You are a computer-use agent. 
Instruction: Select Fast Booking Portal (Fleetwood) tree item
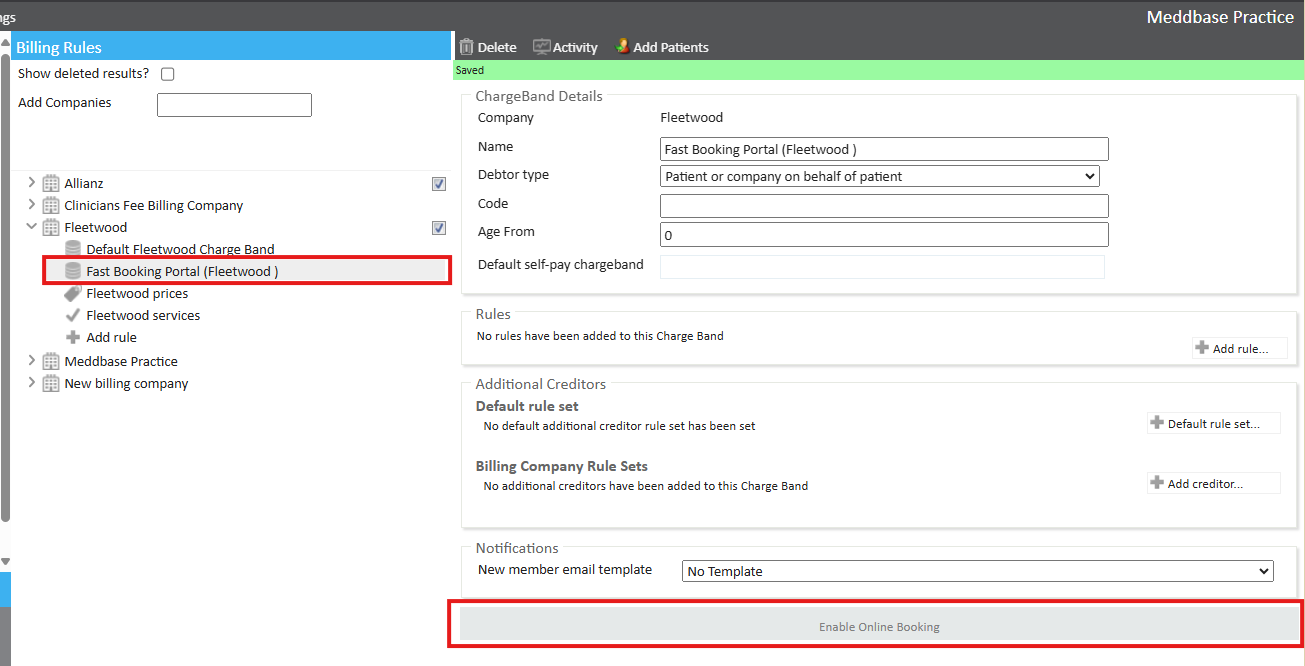[x=182, y=272]
